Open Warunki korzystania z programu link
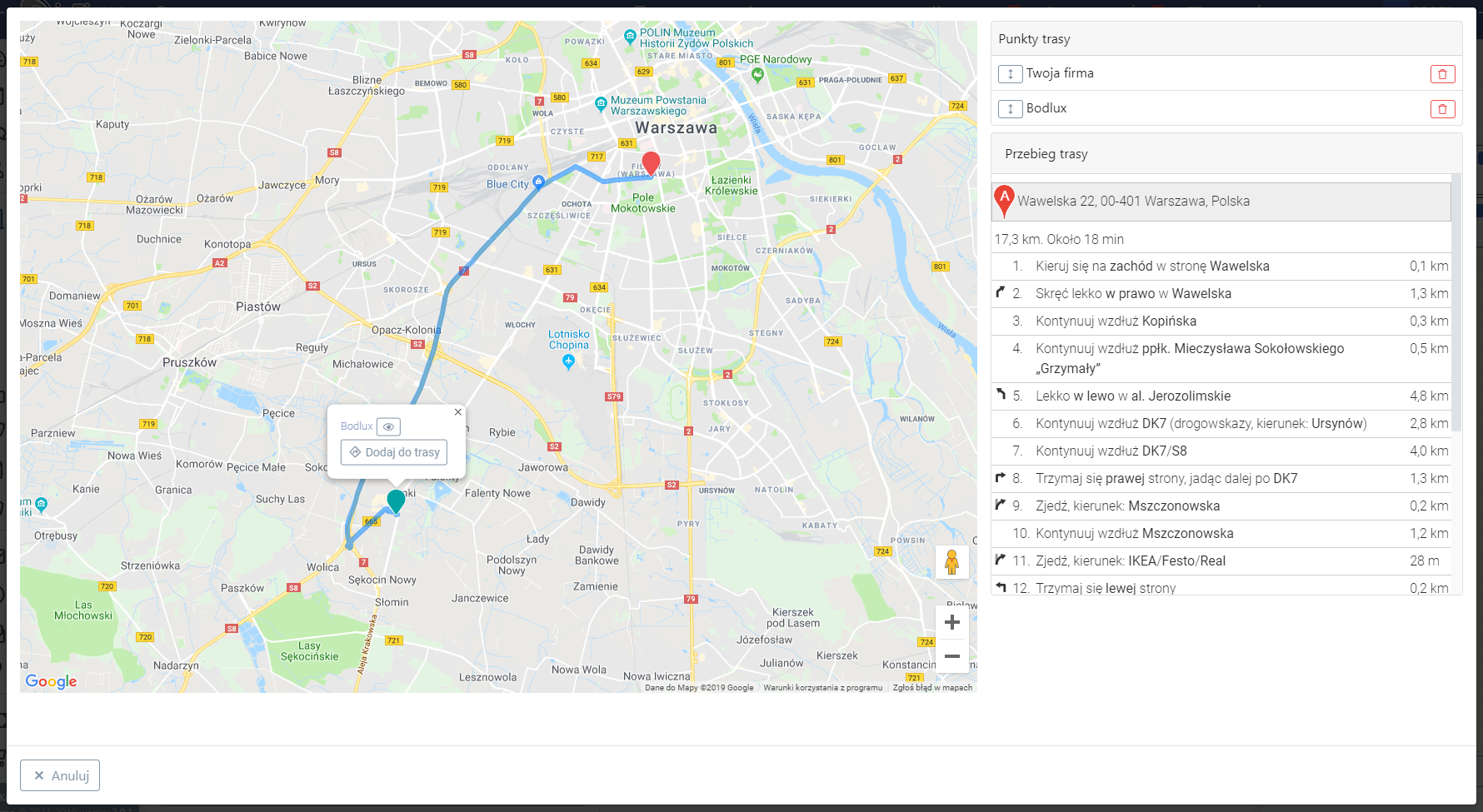This screenshot has width=1483, height=812. point(822,688)
